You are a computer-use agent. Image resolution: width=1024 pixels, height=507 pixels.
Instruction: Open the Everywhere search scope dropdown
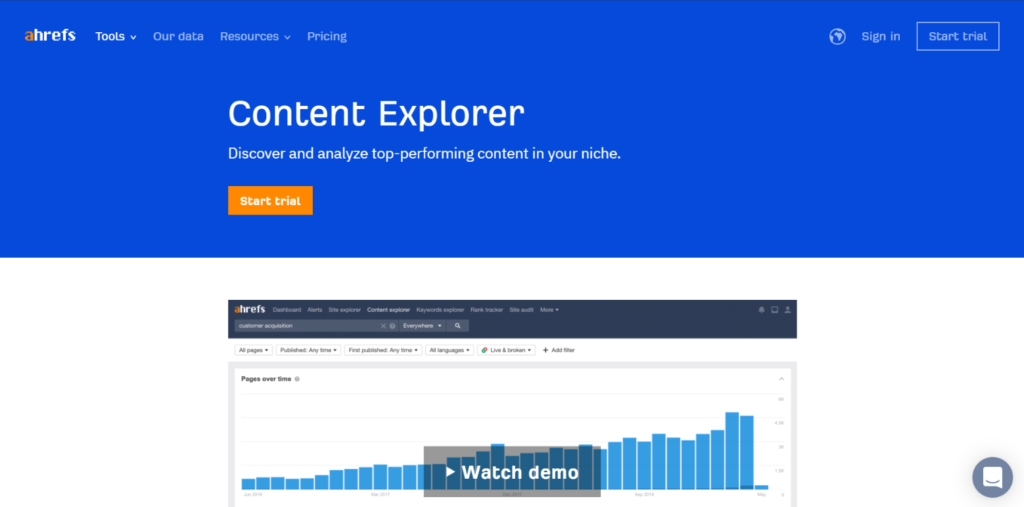424,326
